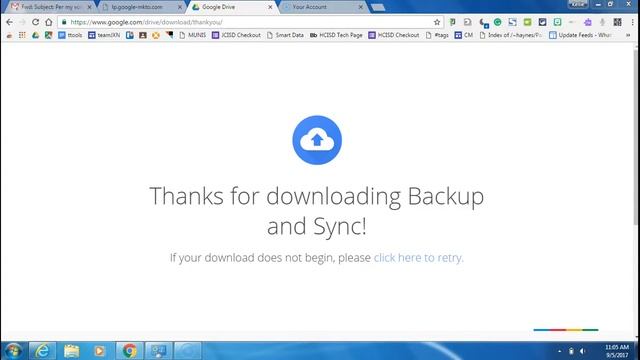Screen dimensions: 640x360
Task: Close the lp.google-mkto.com tab
Action: pyautogui.click(x=180, y=7)
